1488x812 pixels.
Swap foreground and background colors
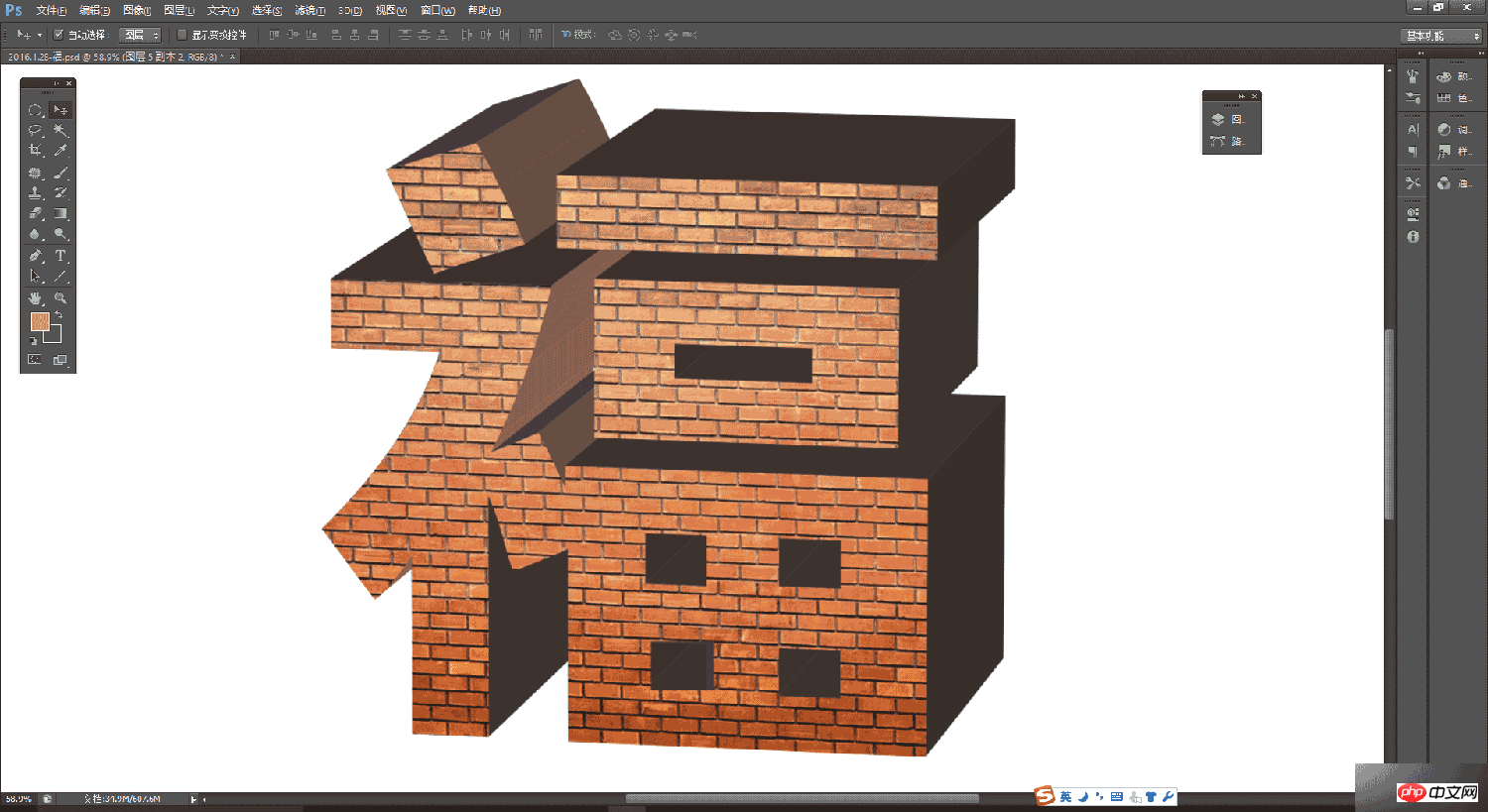(x=59, y=314)
